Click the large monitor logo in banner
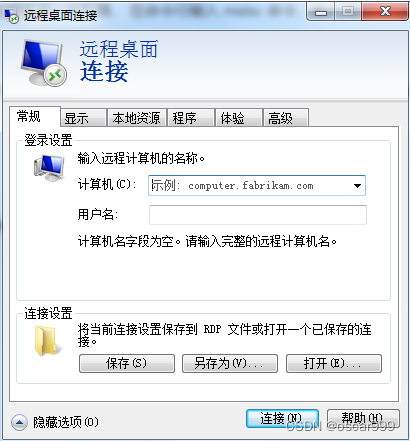Screen dimensions: 410x441 pos(43,63)
